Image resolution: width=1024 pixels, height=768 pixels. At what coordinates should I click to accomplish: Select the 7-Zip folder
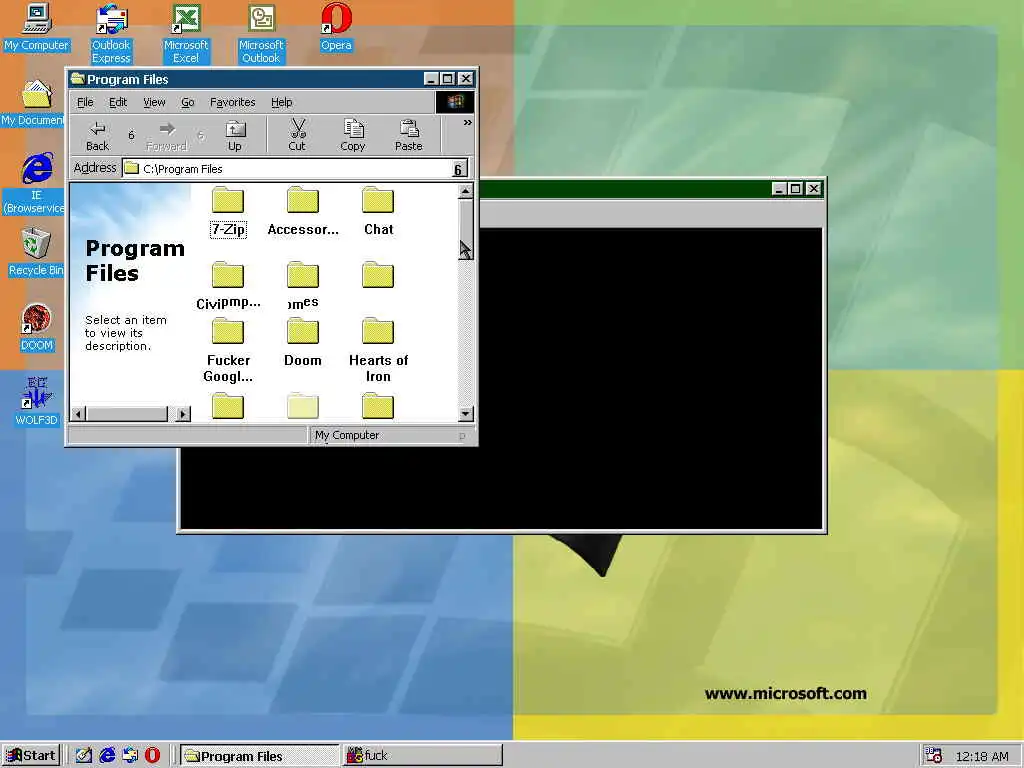point(228,212)
